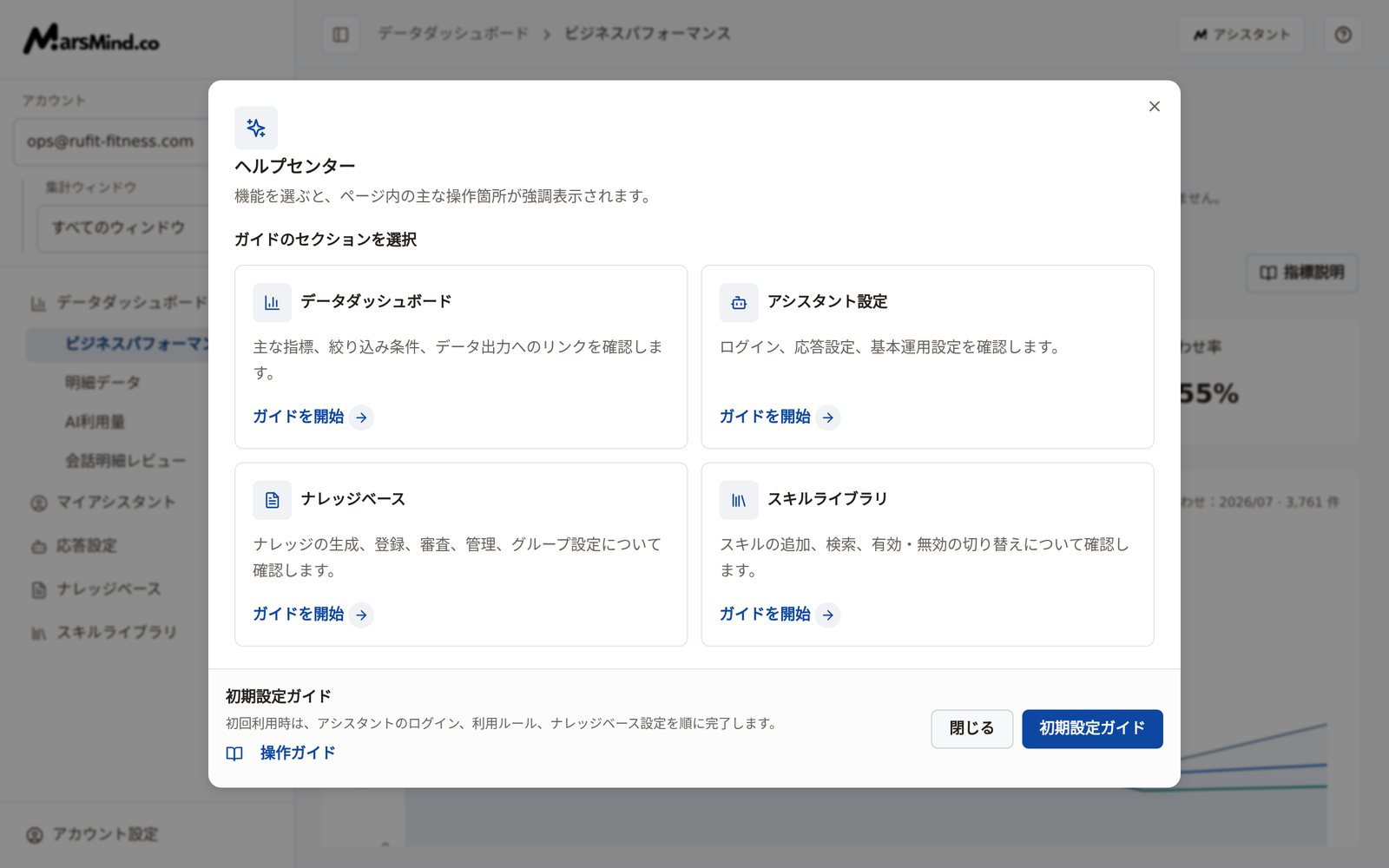The height and width of the screenshot is (868, 1389).
Task: Click the library icon on スキルライブラリ card
Action: click(x=739, y=500)
